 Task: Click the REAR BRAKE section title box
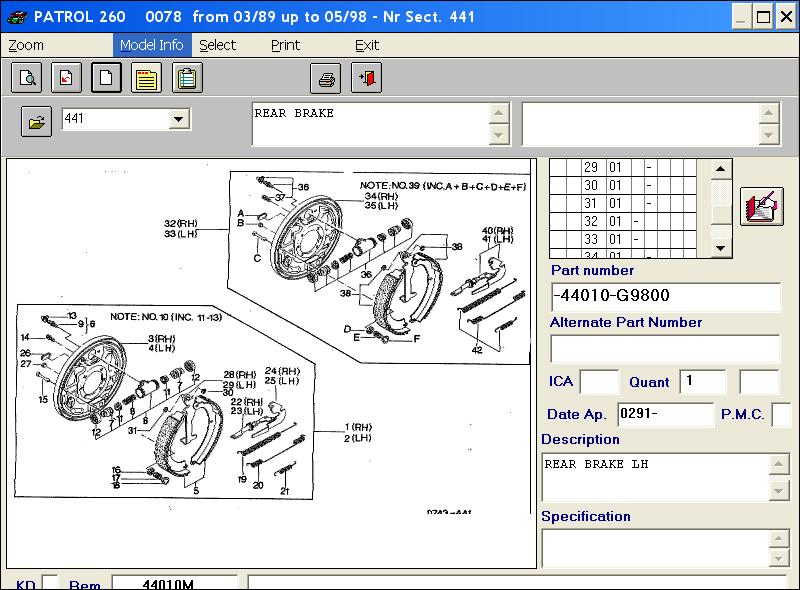pyautogui.click(x=371, y=124)
